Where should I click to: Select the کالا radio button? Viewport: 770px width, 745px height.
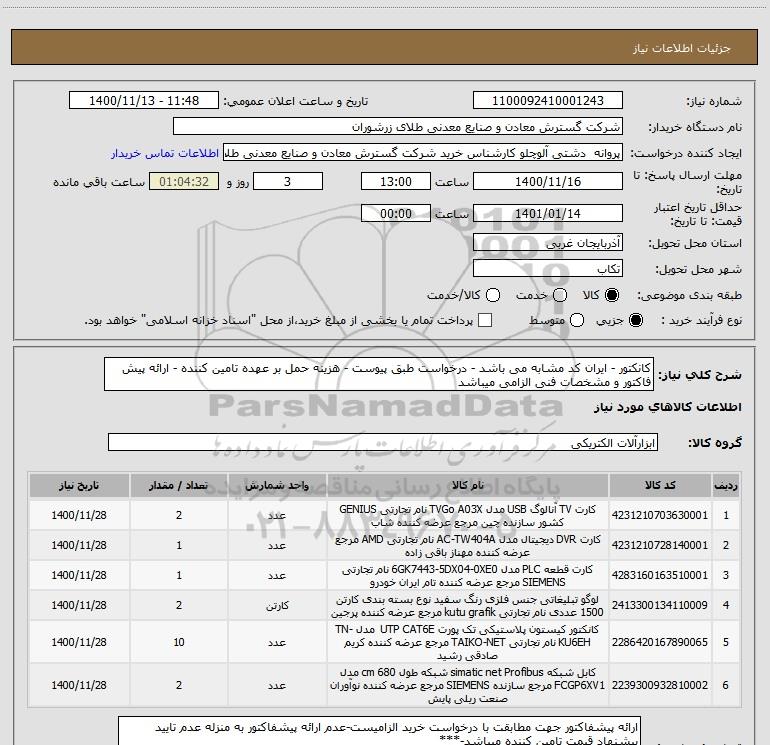pos(612,295)
